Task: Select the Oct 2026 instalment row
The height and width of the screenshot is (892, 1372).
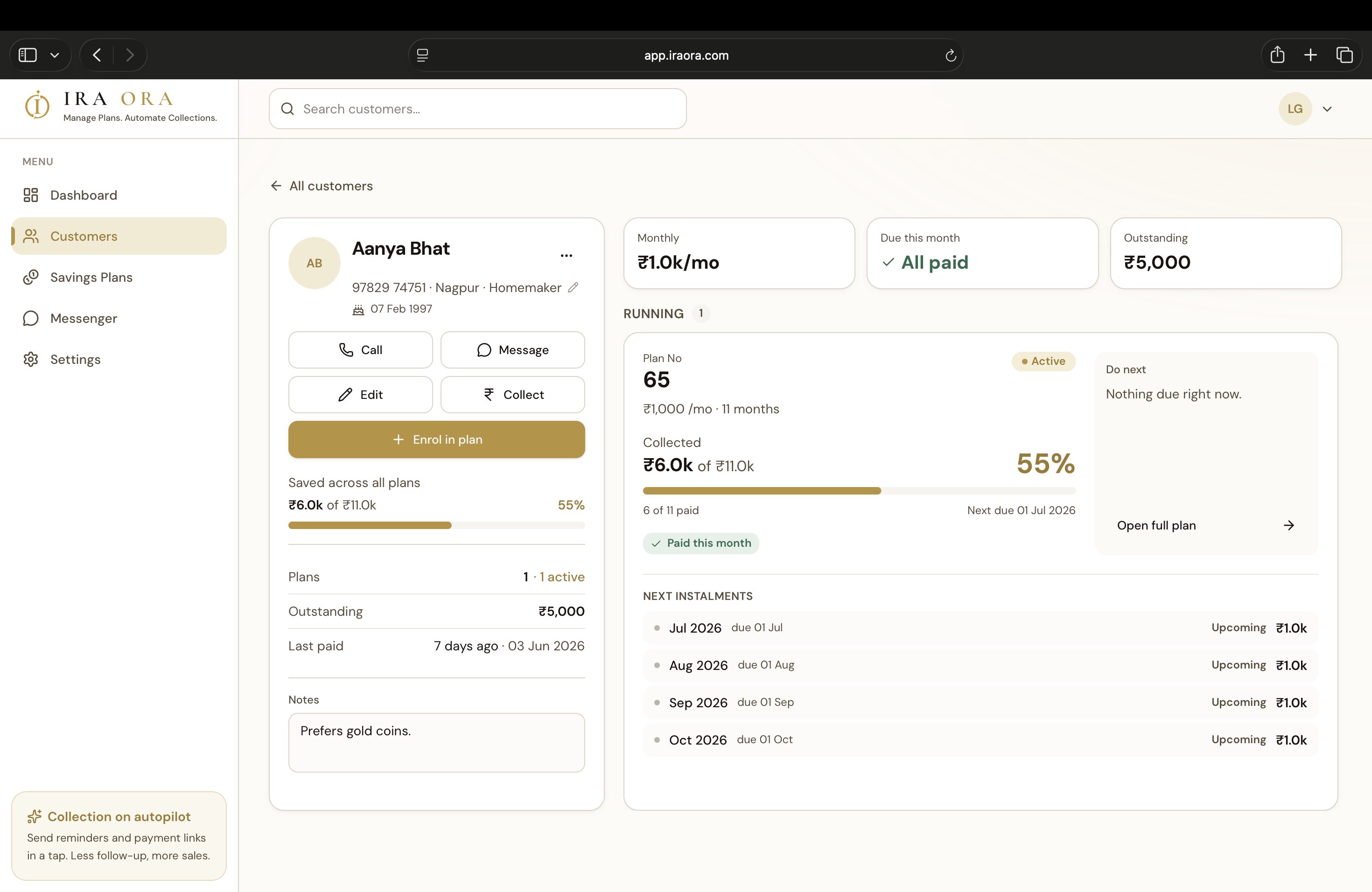Action: (x=980, y=739)
